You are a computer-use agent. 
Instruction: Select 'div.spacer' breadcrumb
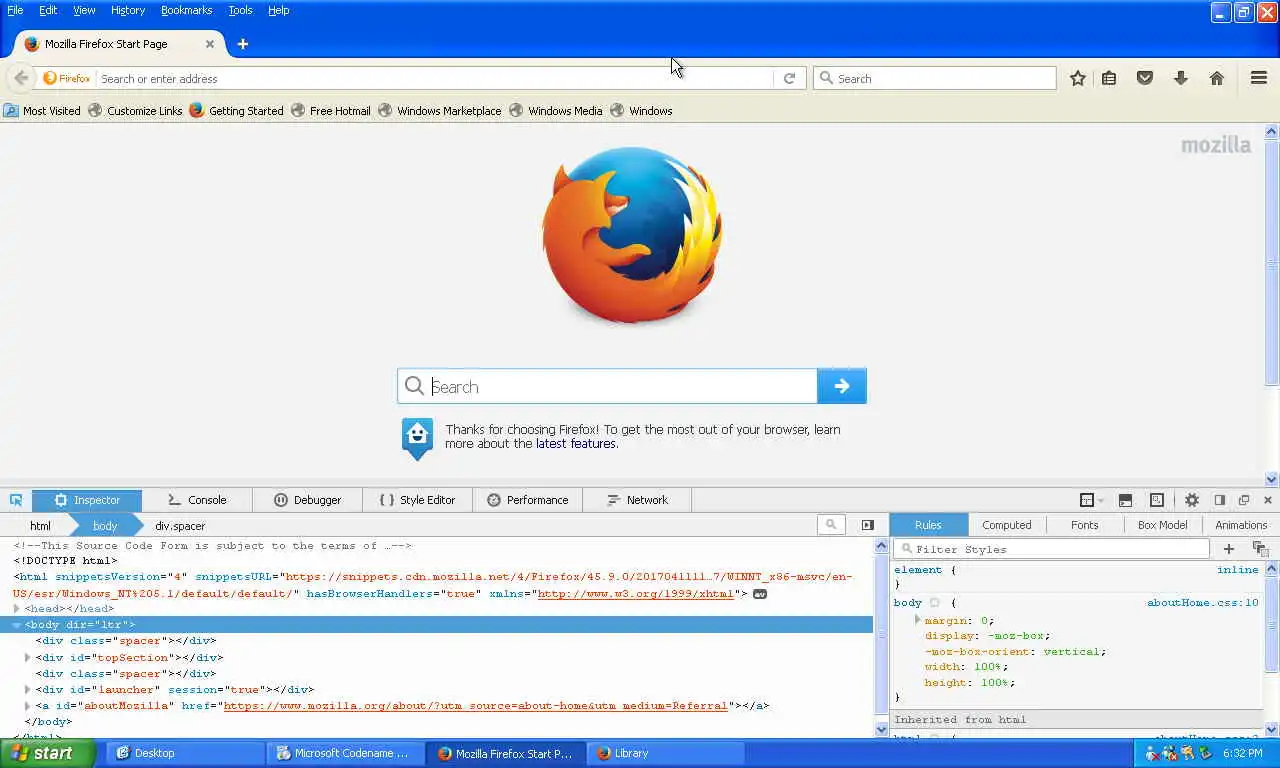point(180,525)
